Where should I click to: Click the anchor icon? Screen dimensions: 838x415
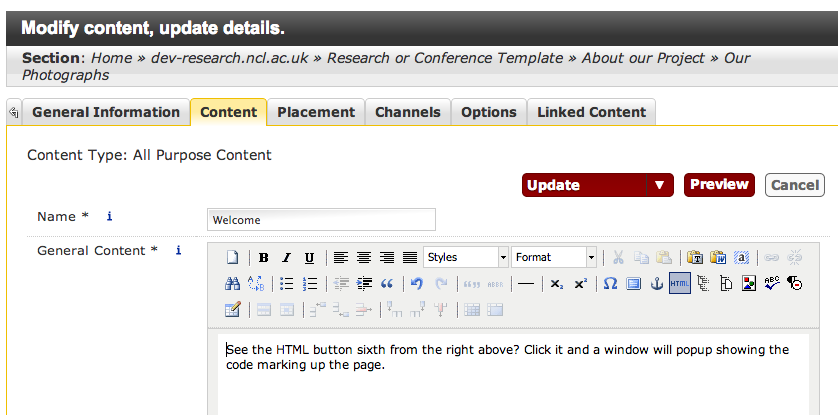657,284
